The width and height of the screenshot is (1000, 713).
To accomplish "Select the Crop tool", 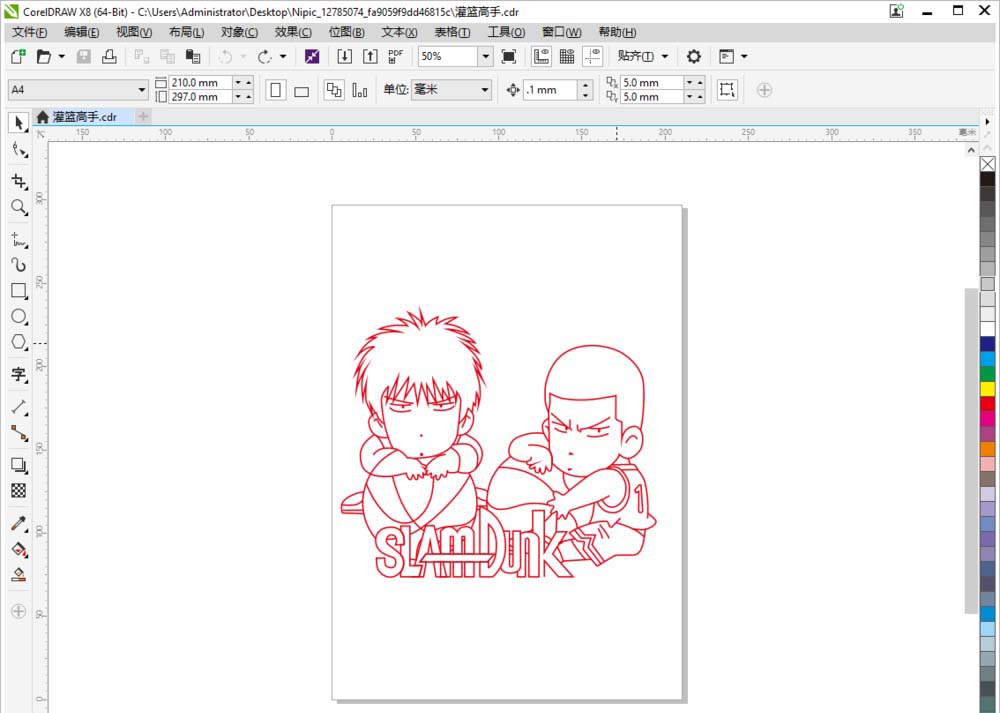I will (x=19, y=182).
